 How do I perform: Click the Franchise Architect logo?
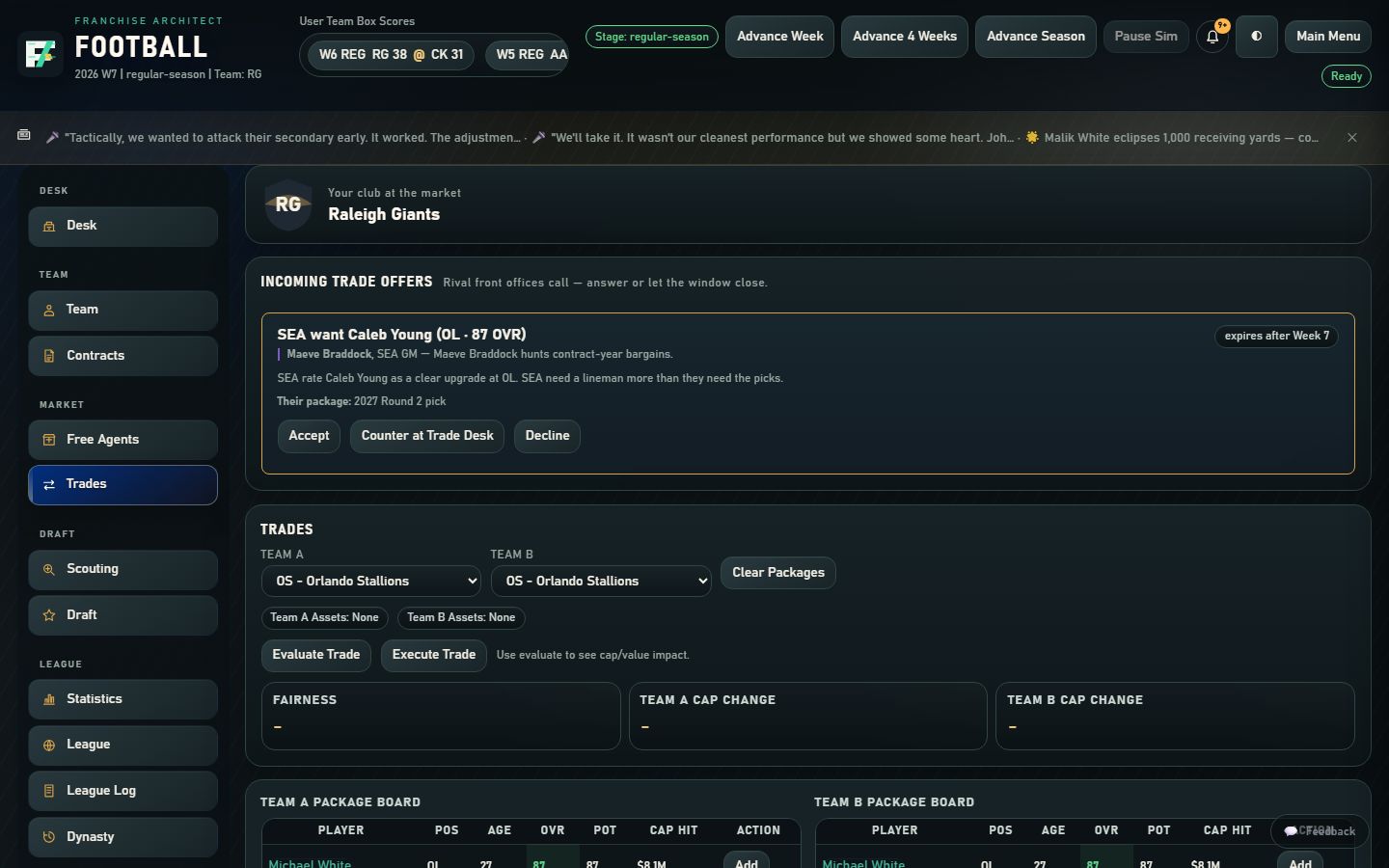[40, 53]
